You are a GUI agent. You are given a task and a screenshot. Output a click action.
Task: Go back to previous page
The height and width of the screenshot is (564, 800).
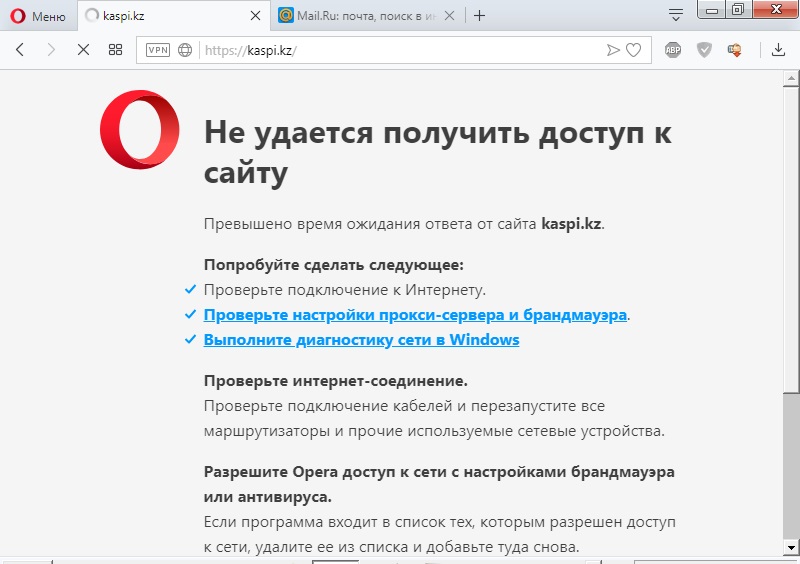point(20,50)
